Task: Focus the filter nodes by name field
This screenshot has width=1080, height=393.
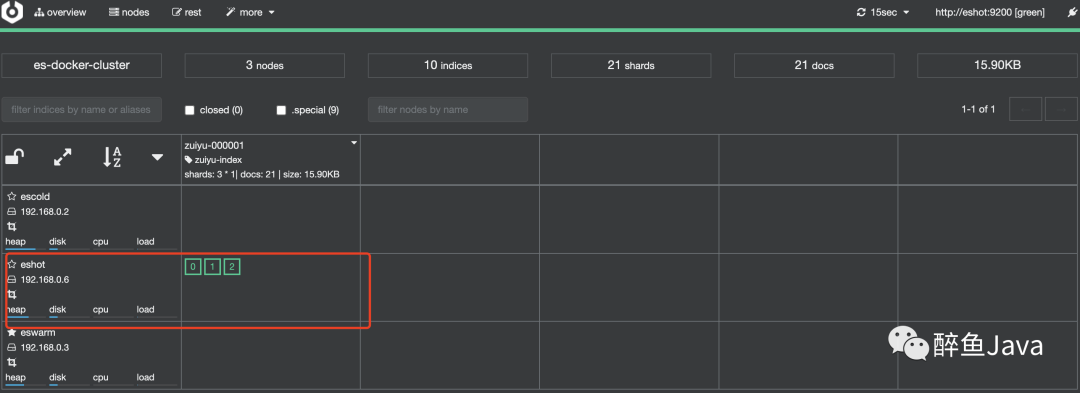Action: [x=448, y=109]
